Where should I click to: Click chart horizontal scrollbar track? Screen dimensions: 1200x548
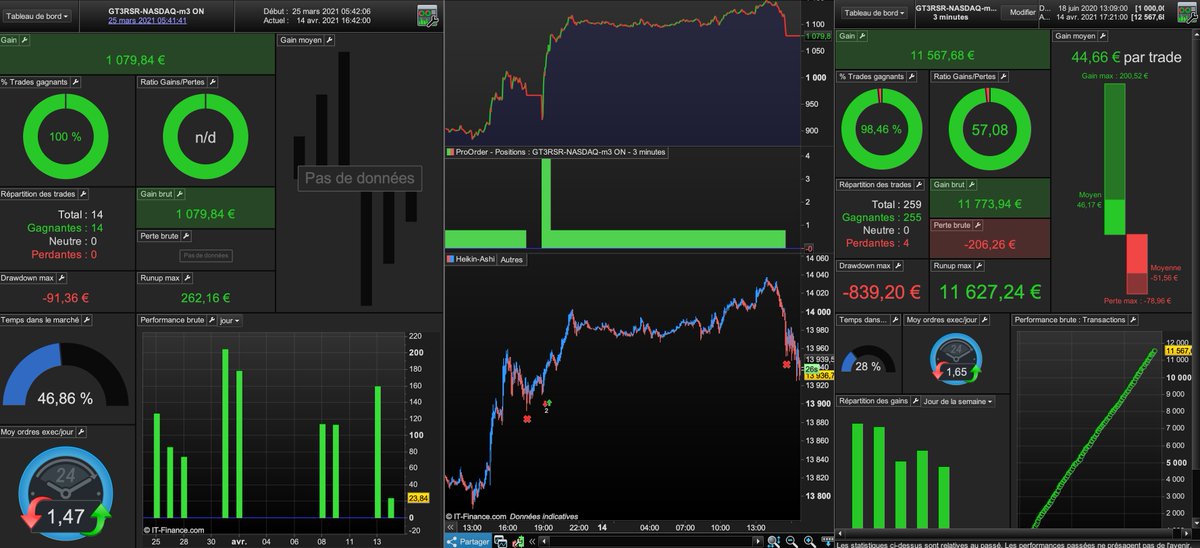(653, 541)
